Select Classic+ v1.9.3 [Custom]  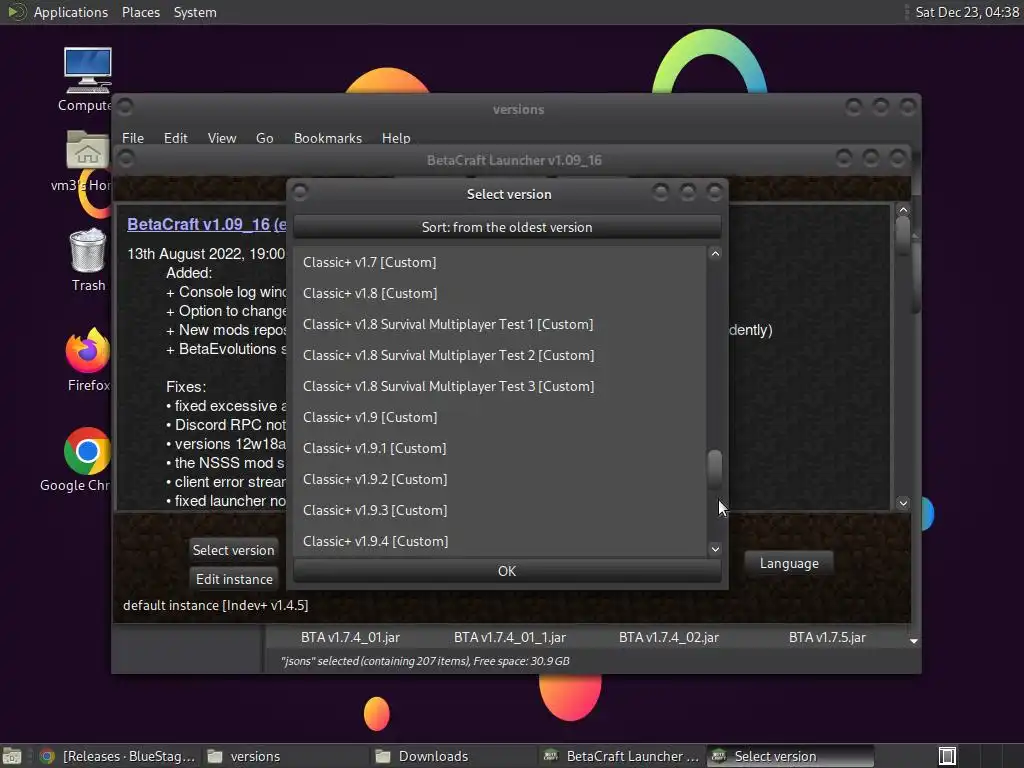[500, 510]
